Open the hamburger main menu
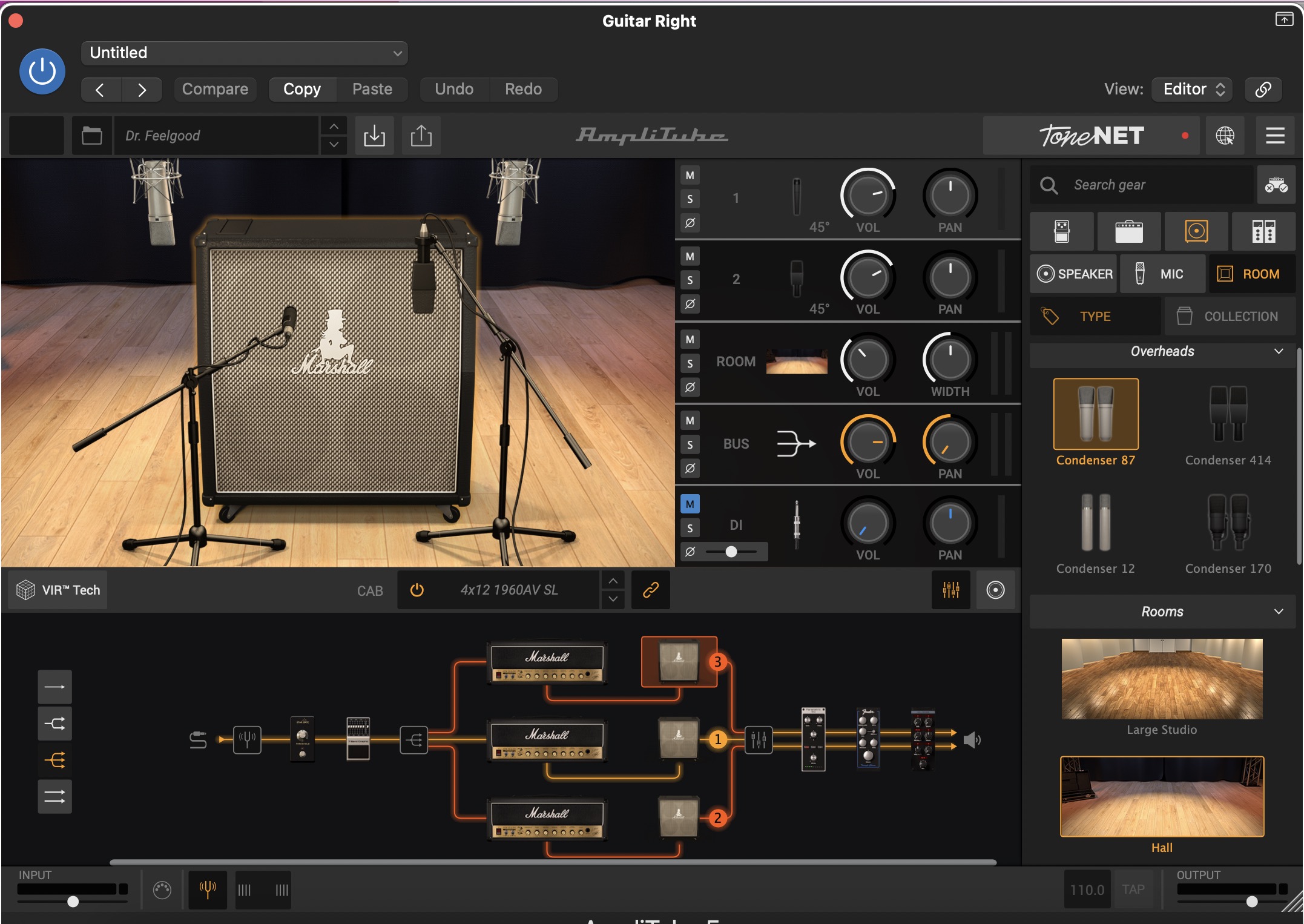The image size is (1304, 924). pos(1275,136)
